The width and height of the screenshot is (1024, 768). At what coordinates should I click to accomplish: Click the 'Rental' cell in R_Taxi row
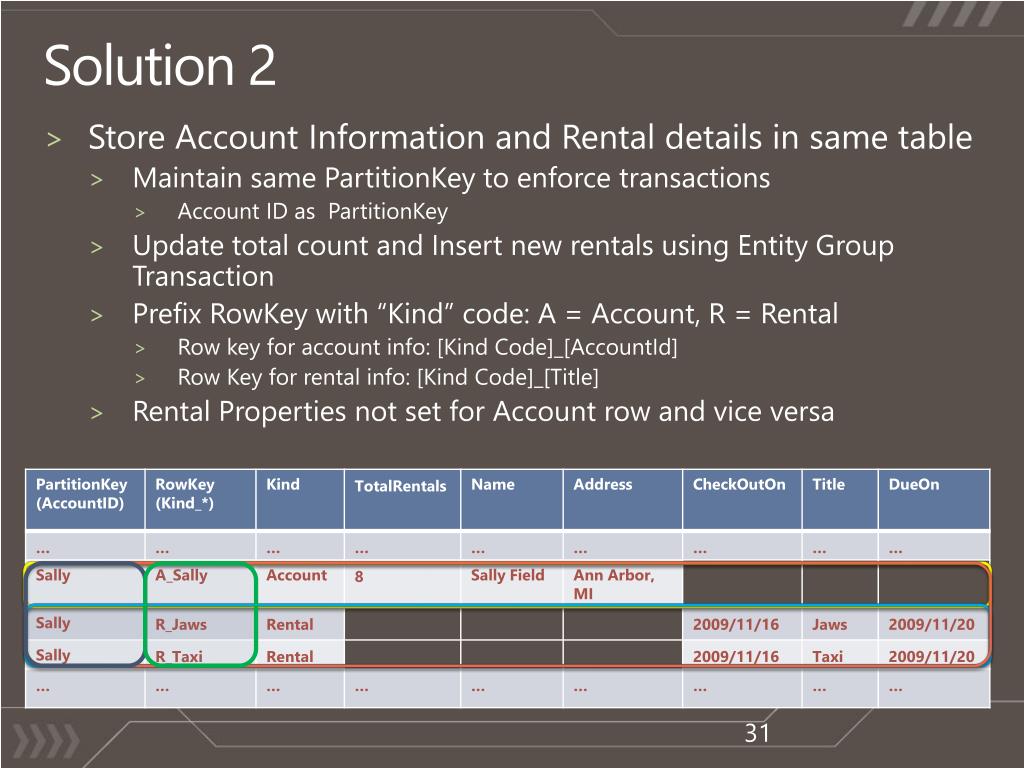pyautogui.click(x=300, y=655)
